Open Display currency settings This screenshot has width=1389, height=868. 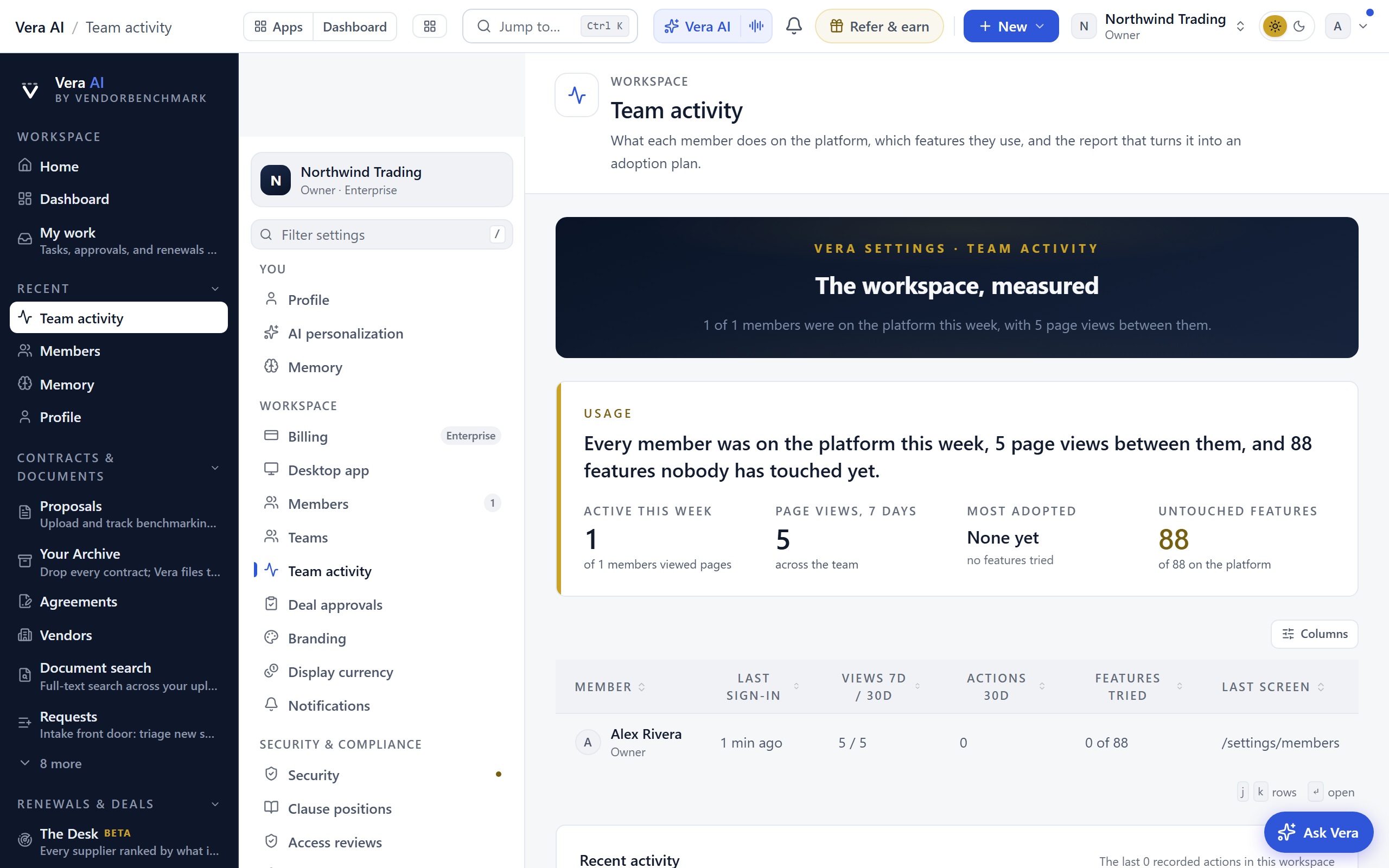[381, 672]
